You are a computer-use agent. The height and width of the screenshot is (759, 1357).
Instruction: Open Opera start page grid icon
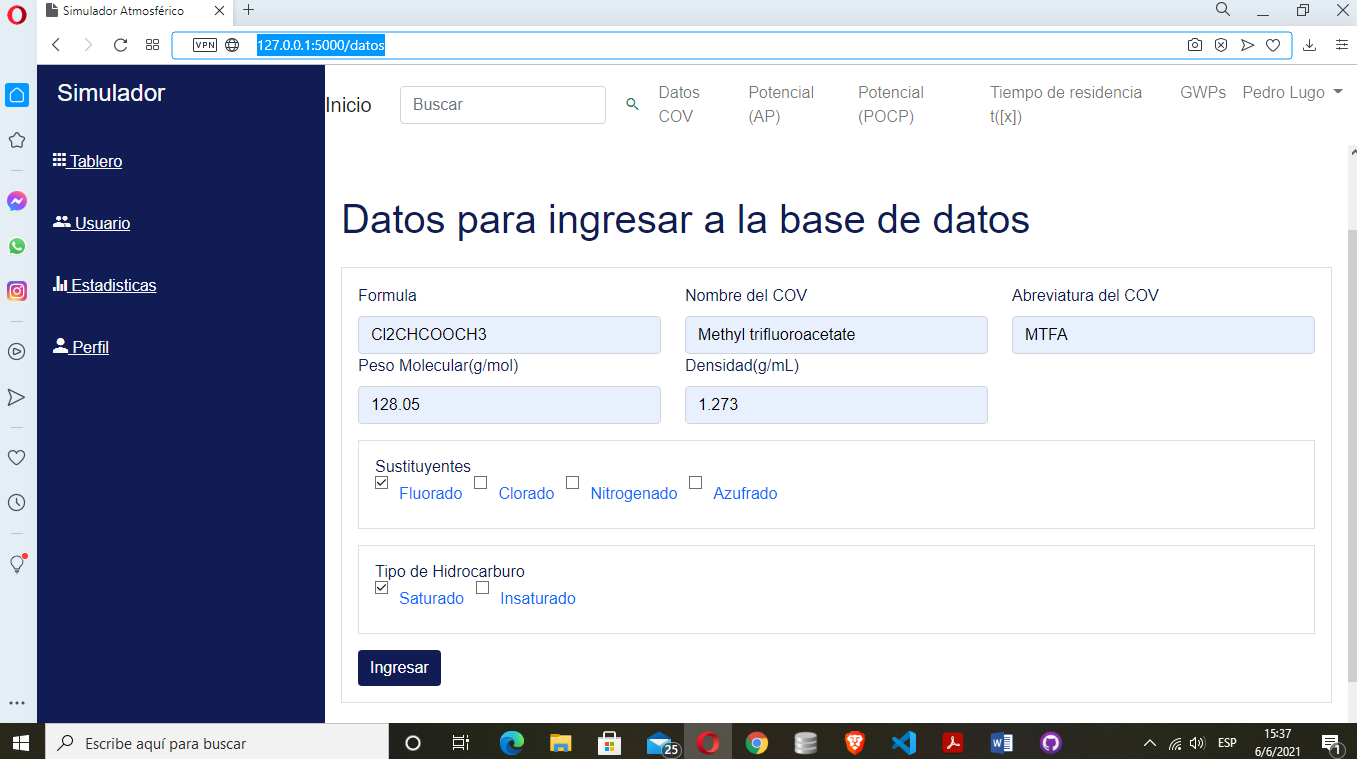pos(152,45)
